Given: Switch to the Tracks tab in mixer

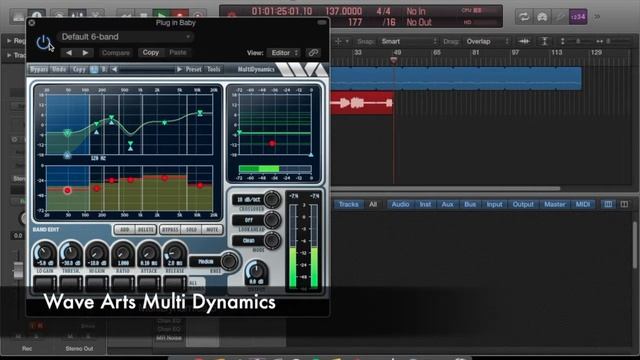Looking at the screenshot, I should tap(349, 204).
